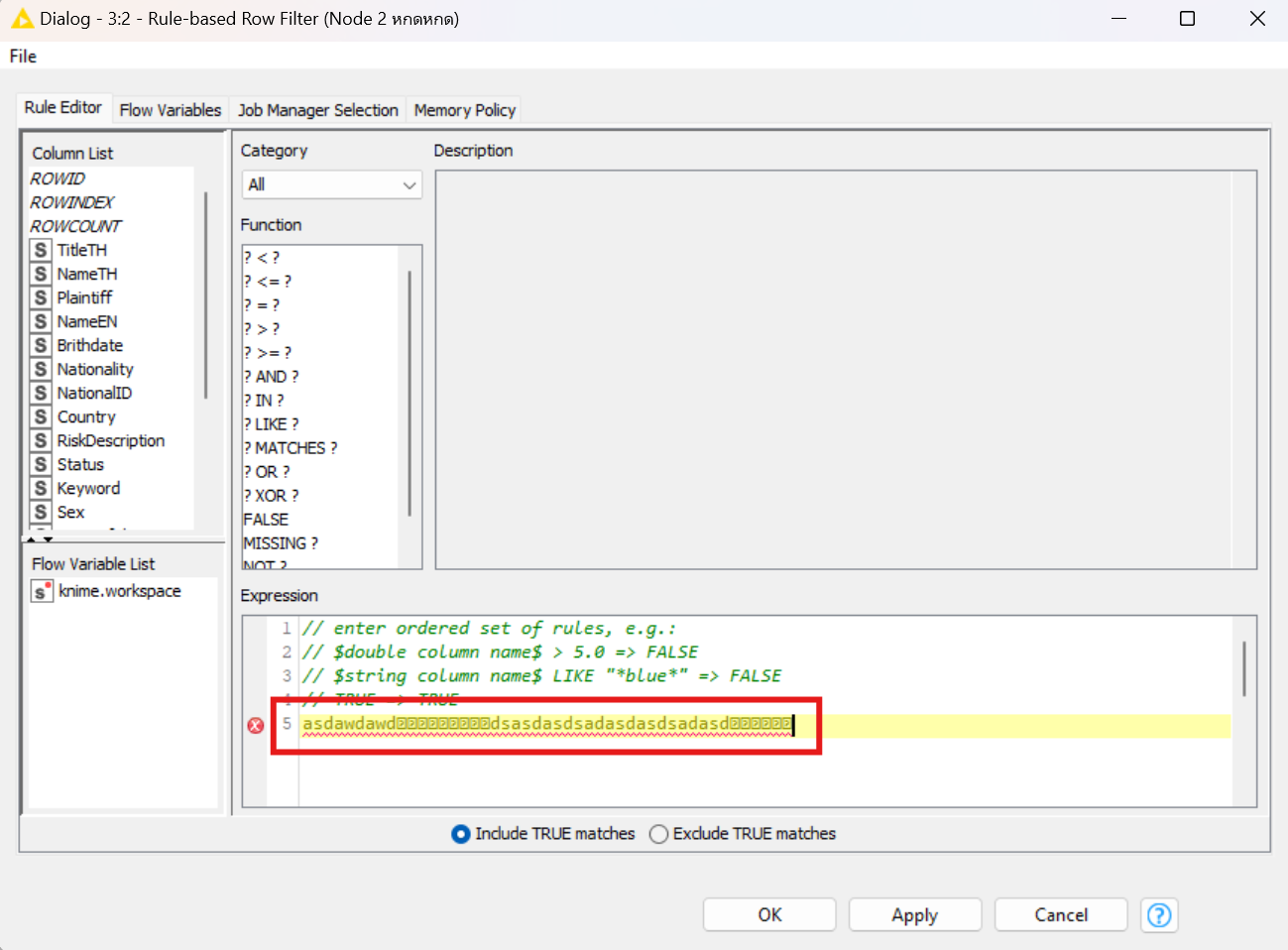Viewport: 1288px width, 950px height.
Task: Click line number 1 in the expression gutter
Action: pyautogui.click(x=286, y=629)
